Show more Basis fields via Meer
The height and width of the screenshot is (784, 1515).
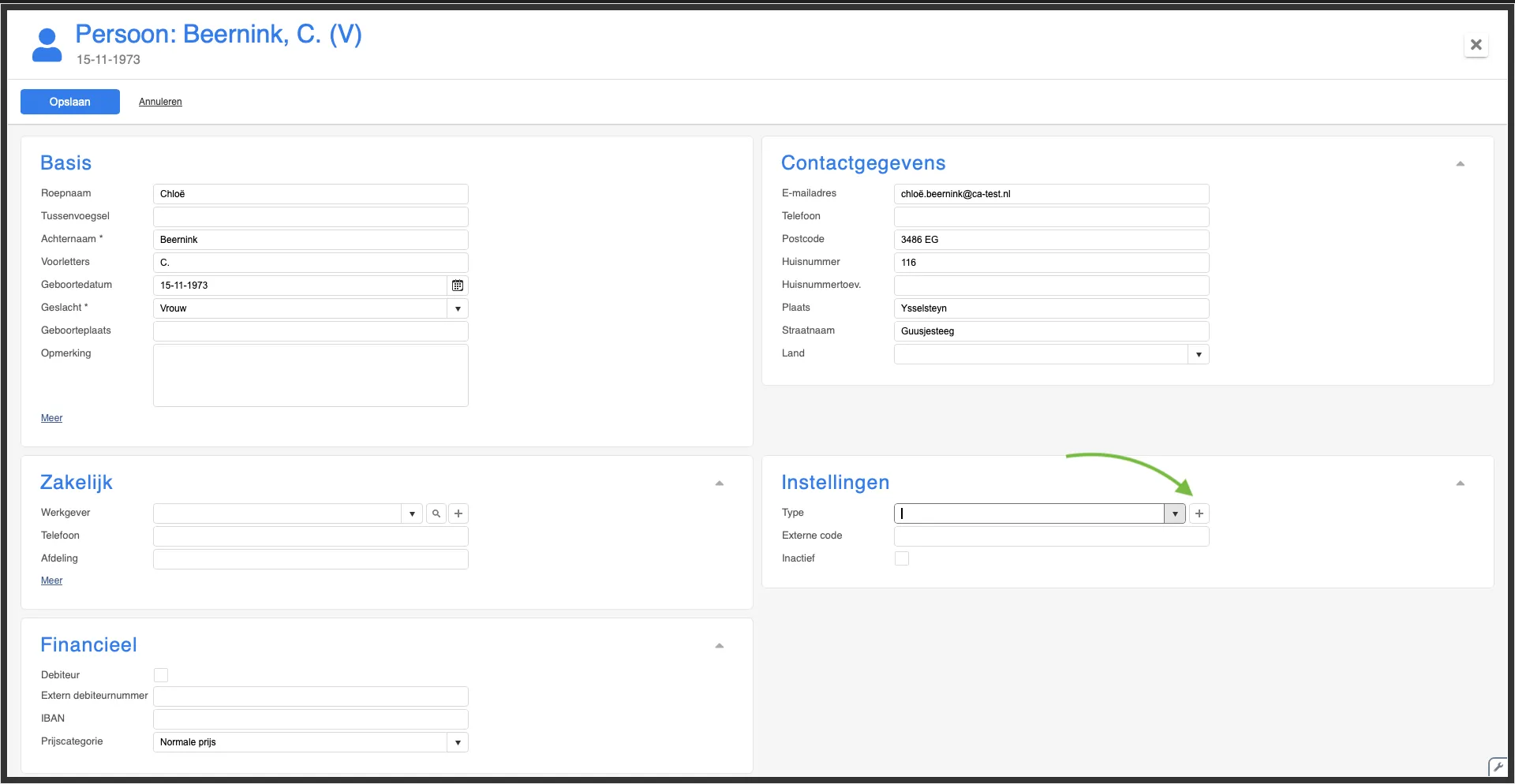[52, 418]
